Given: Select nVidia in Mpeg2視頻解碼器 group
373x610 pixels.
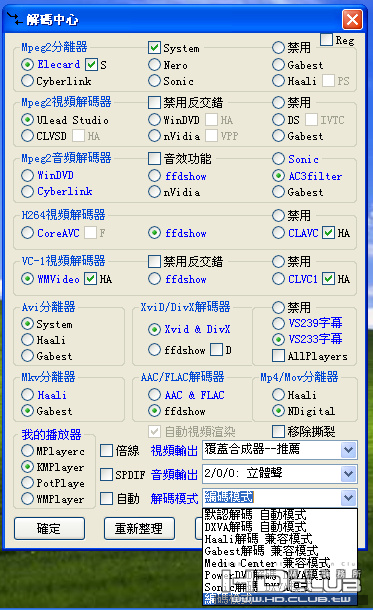Looking at the screenshot, I should click(x=154, y=136).
